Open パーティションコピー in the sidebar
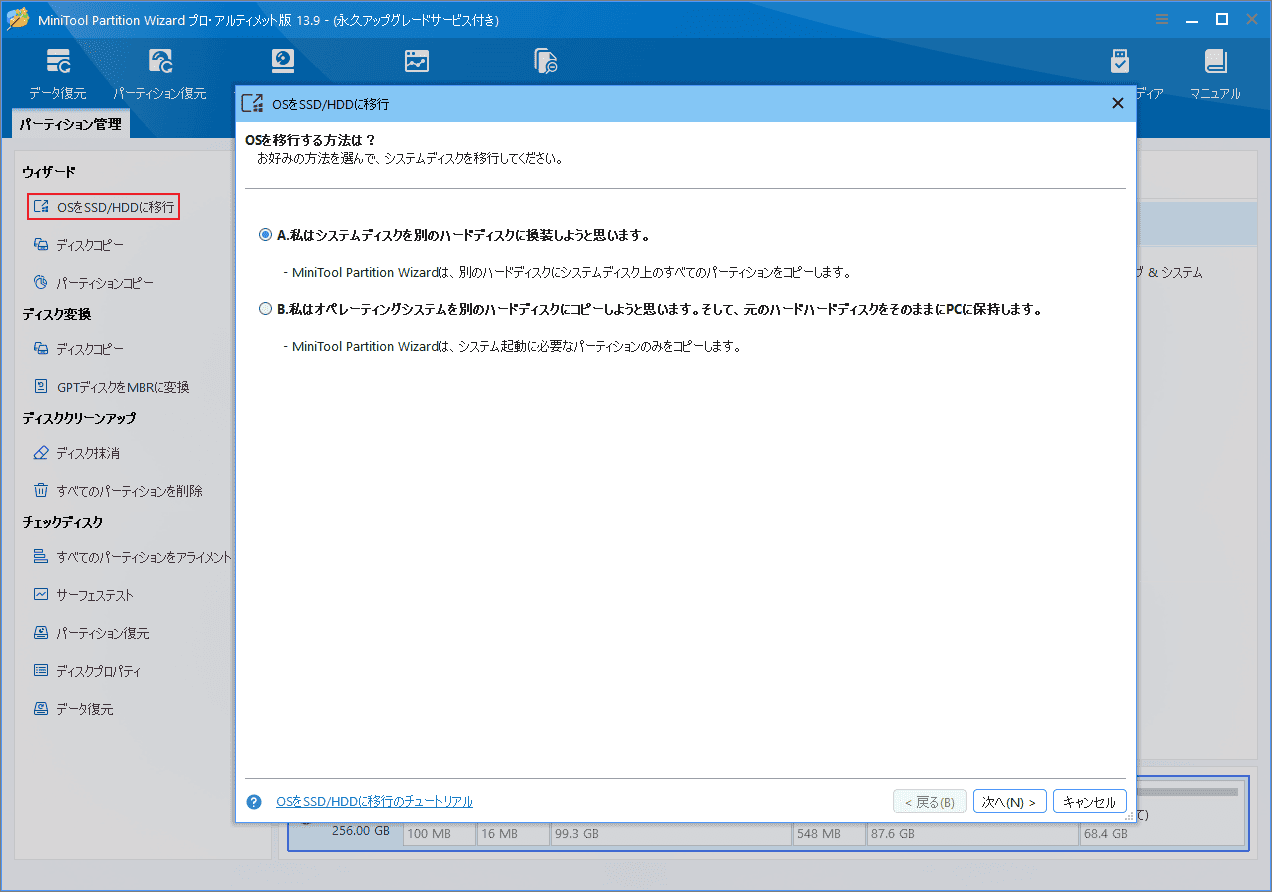Screen dimensions: 1272x892 [93, 283]
